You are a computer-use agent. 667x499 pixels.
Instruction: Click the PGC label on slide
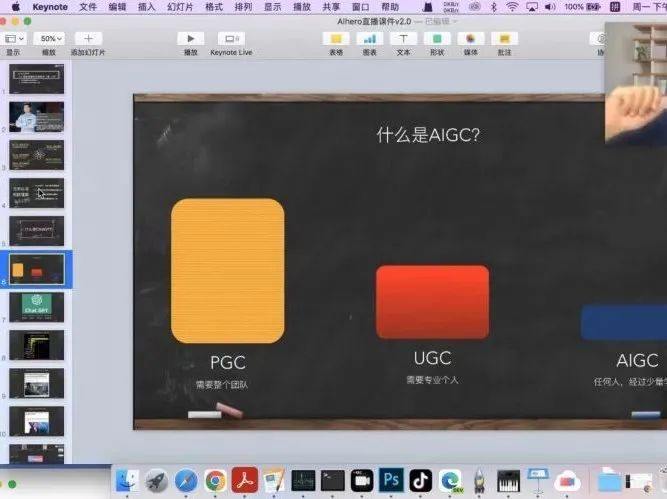(228, 362)
